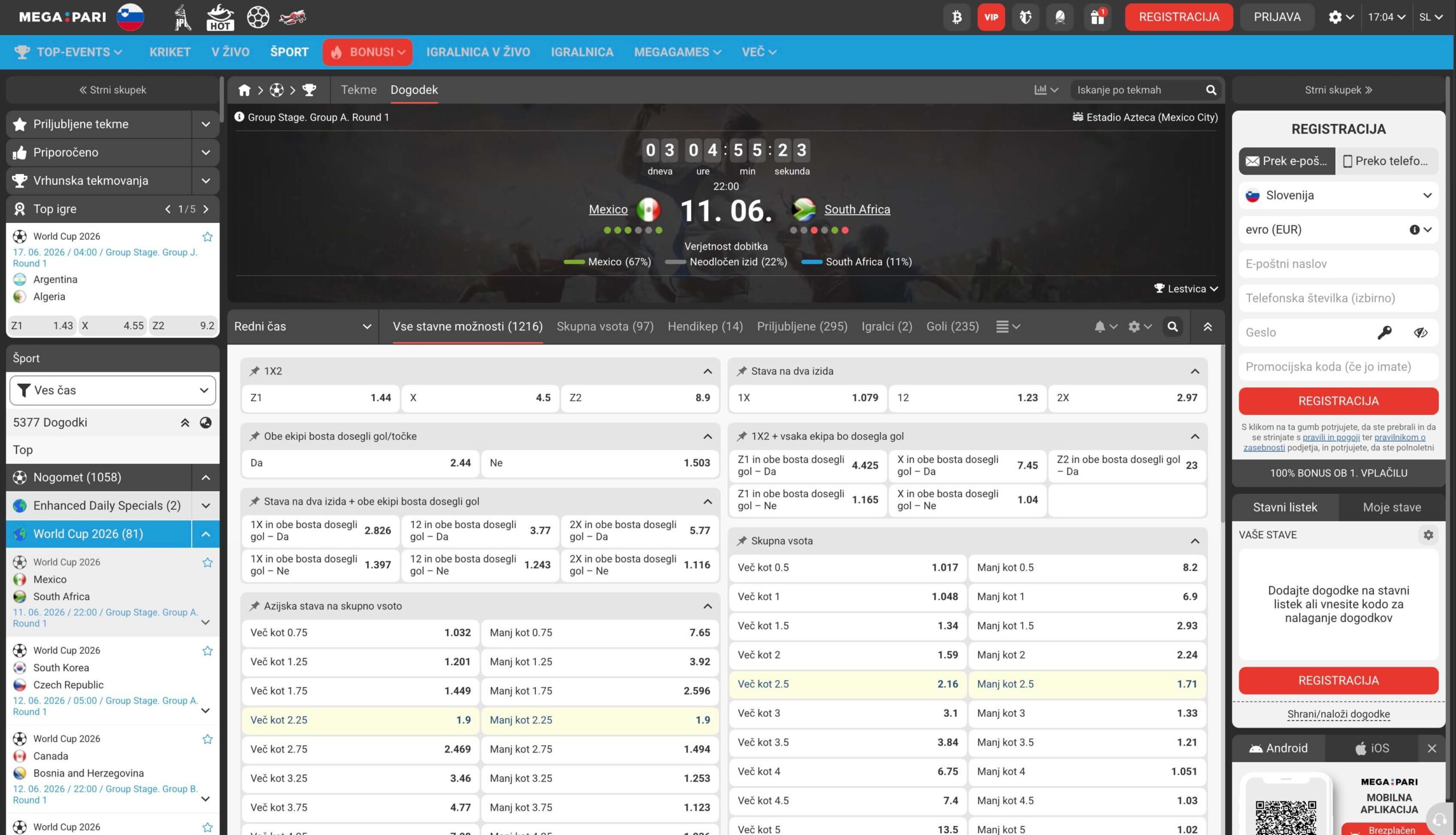Click the football sport icon in header
The width and height of the screenshot is (1456, 835).
coord(258,17)
